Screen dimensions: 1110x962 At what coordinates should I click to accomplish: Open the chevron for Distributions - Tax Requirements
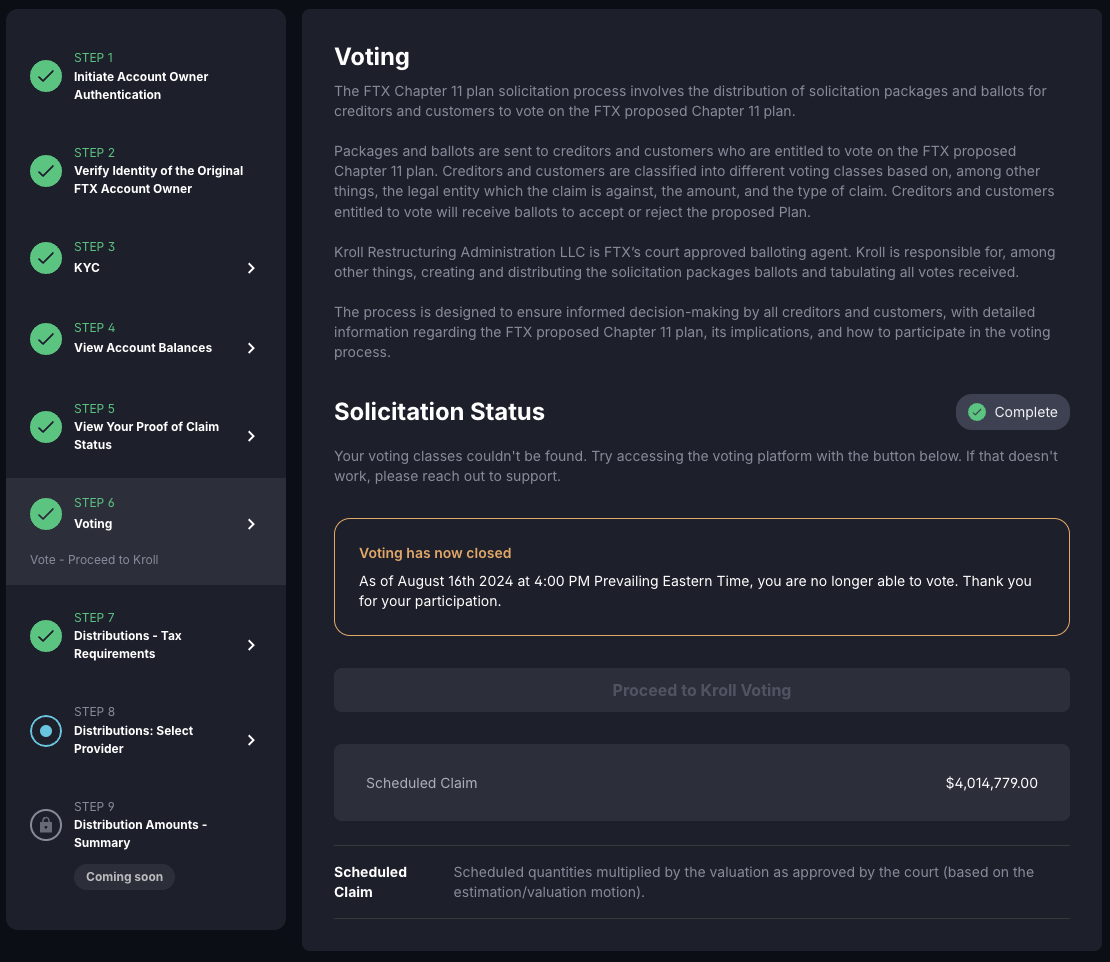[x=251, y=645]
